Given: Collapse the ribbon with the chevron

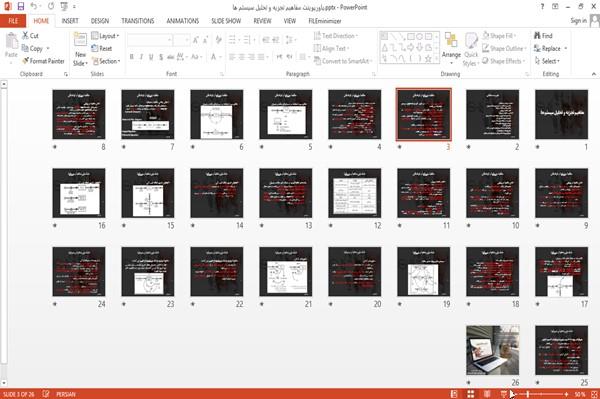Looking at the screenshot, I should [x=593, y=74].
